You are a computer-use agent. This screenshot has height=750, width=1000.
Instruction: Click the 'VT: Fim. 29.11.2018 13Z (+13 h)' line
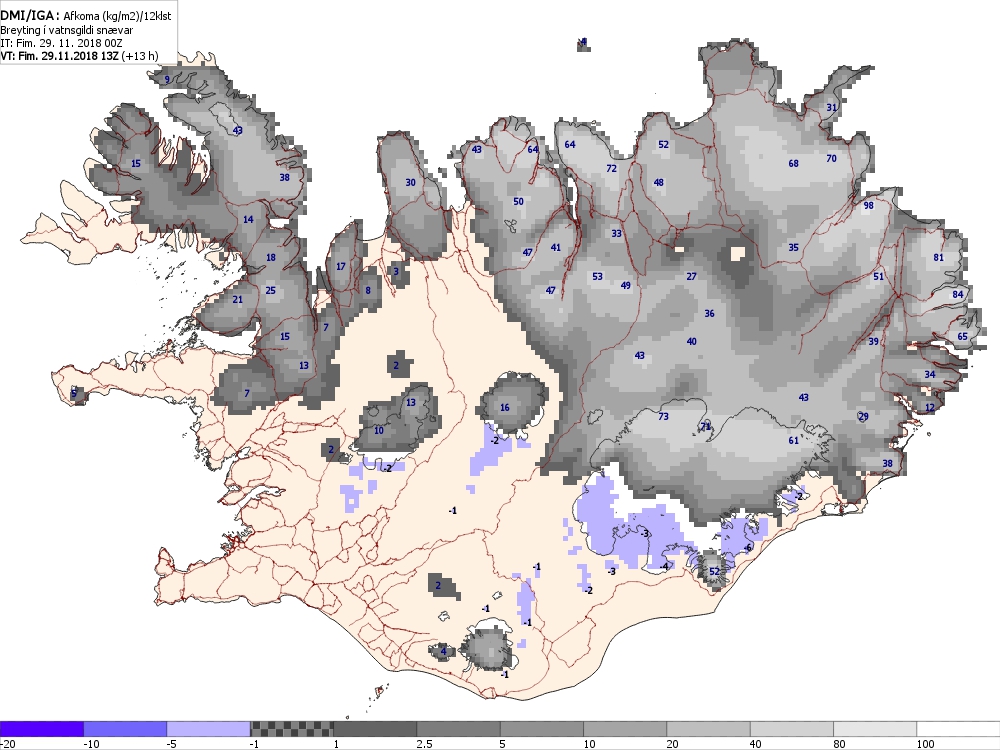click(x=79, y=55)
